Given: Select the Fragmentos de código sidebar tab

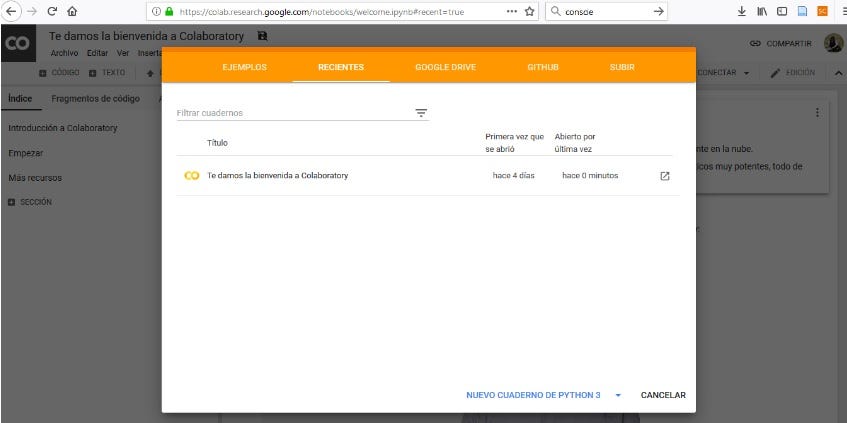Looking at the screenshot, I should pyautogui.click(x=96, y=99).
